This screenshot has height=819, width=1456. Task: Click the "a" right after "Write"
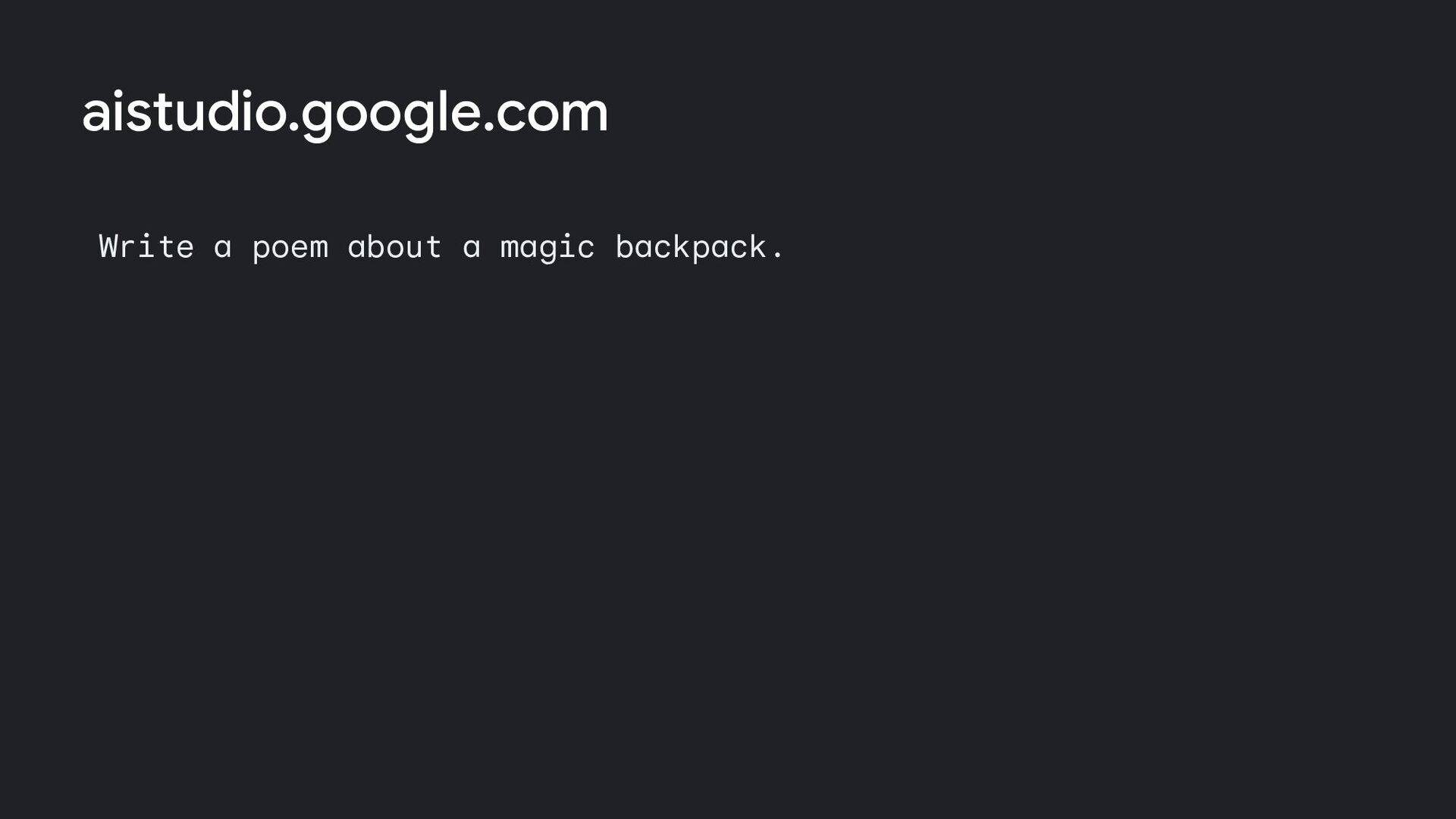pos(222,249)
